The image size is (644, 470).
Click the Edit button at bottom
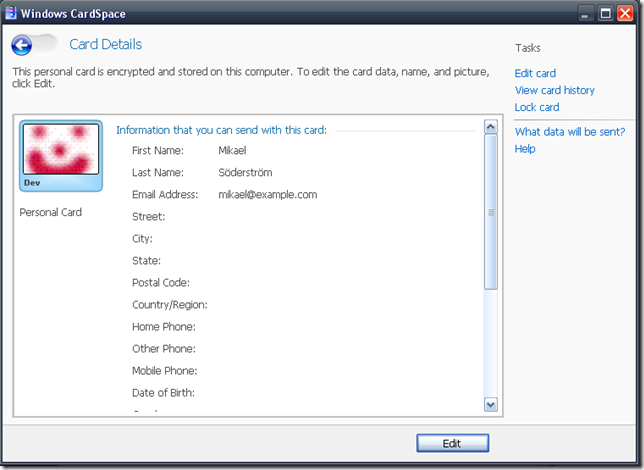[x=452, y=443]
